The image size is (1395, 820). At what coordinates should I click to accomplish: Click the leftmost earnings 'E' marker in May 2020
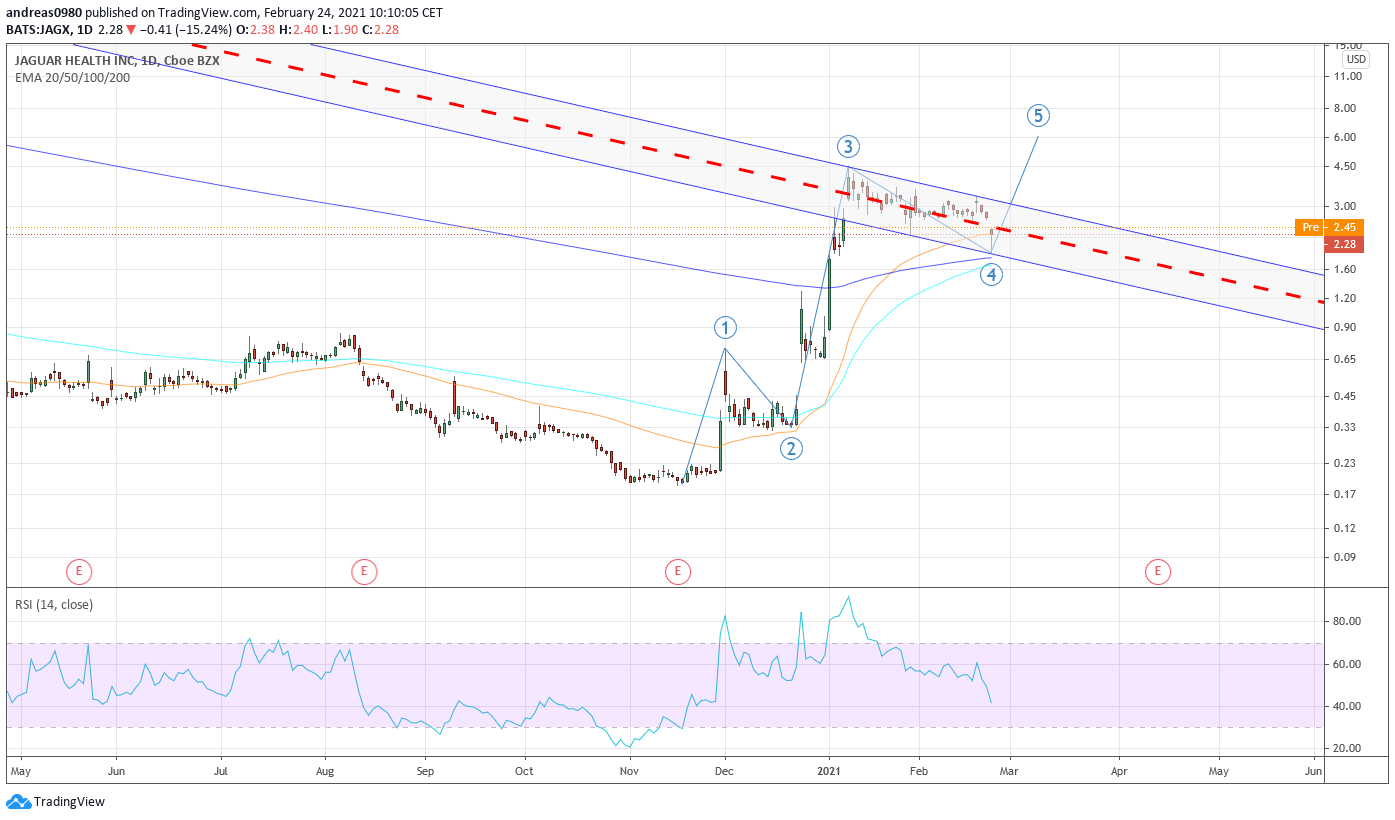point(79,572)
